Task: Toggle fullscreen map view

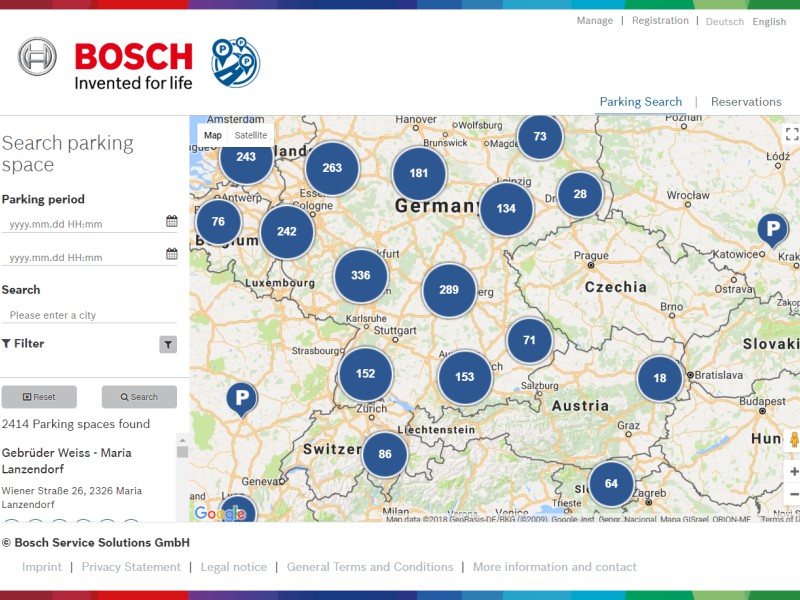Action: click(792, 134)
